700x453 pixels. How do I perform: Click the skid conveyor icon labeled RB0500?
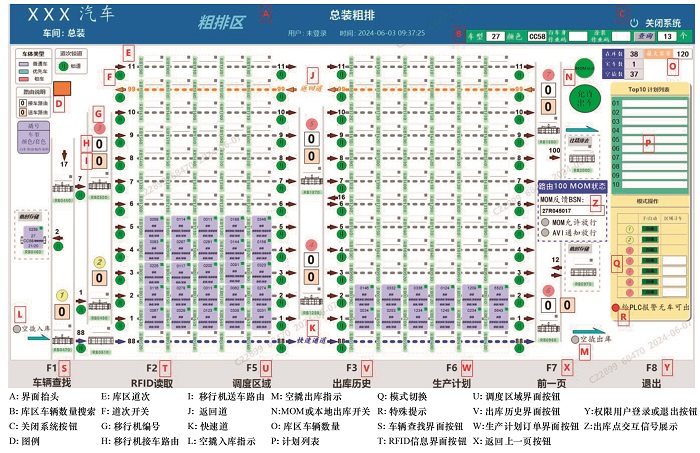coord(100,185)
